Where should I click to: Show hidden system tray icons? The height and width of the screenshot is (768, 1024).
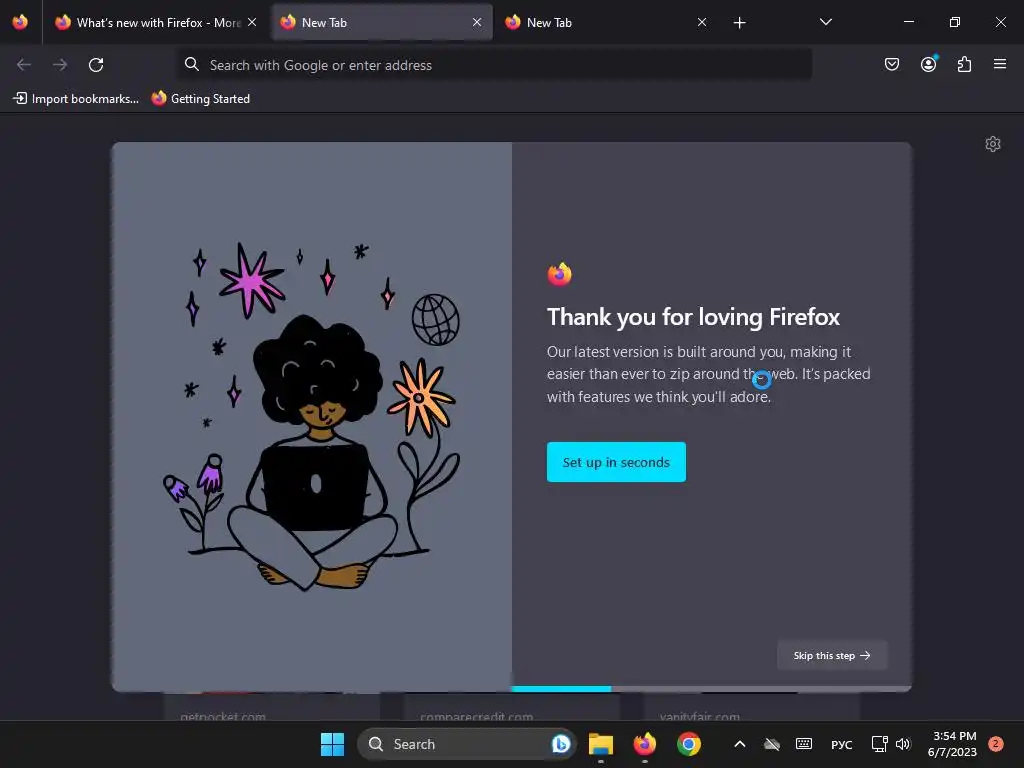coord(739,744)
